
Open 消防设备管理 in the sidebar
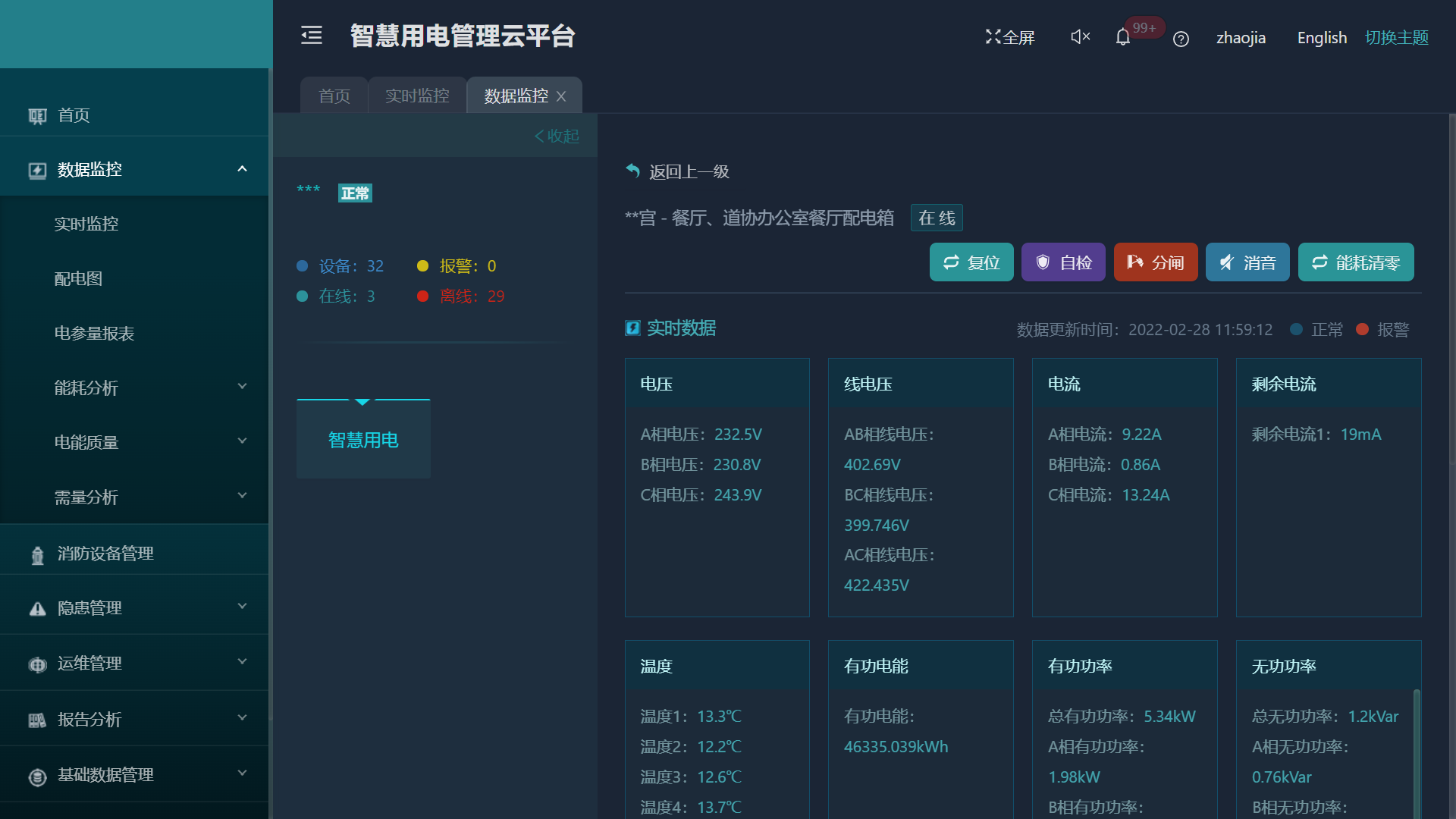(x=105, y=554)
